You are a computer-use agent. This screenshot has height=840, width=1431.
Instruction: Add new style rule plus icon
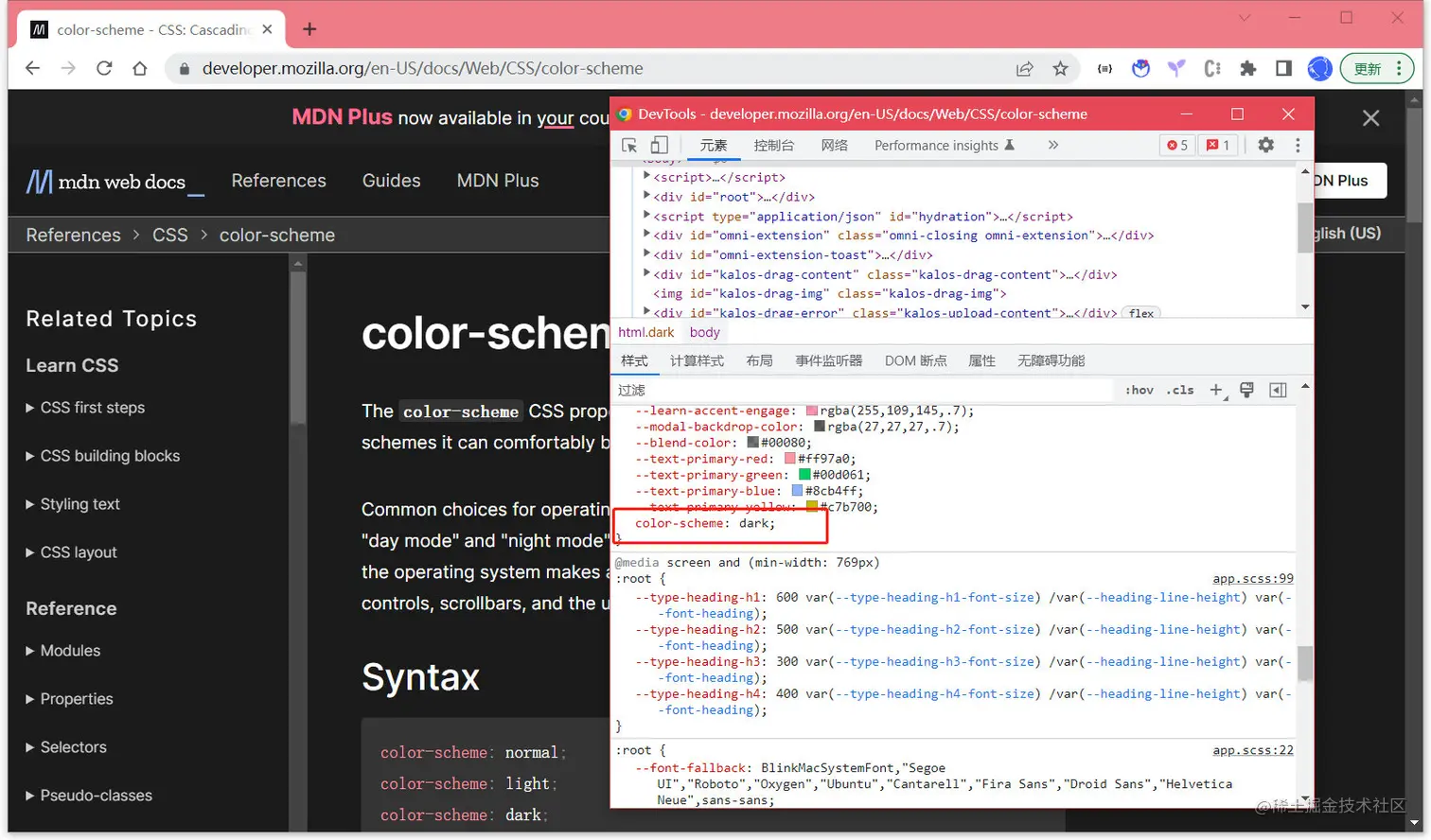click(x=1217, y=390)
